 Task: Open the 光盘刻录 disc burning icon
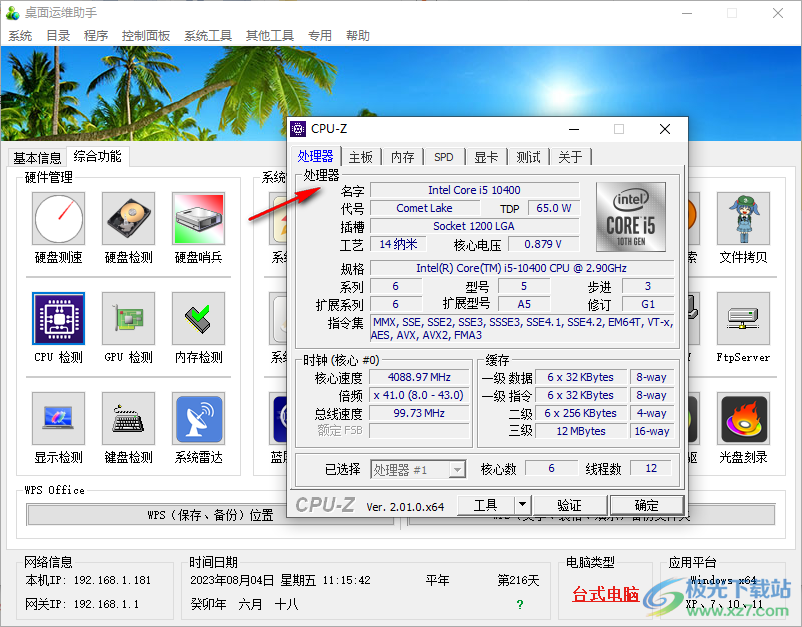click(743, 418)
